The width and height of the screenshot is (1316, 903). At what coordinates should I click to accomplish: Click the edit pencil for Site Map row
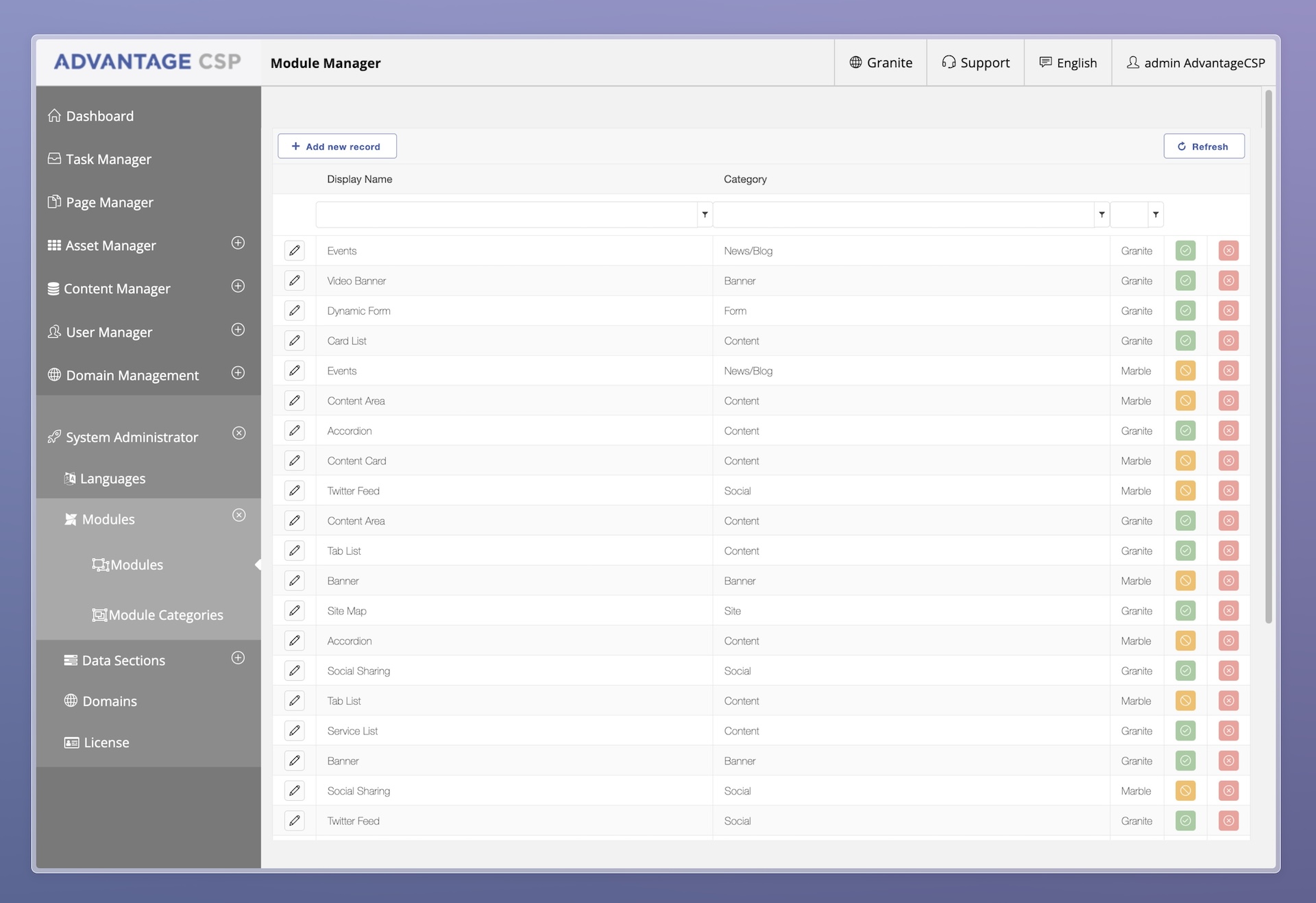[294, 611]
